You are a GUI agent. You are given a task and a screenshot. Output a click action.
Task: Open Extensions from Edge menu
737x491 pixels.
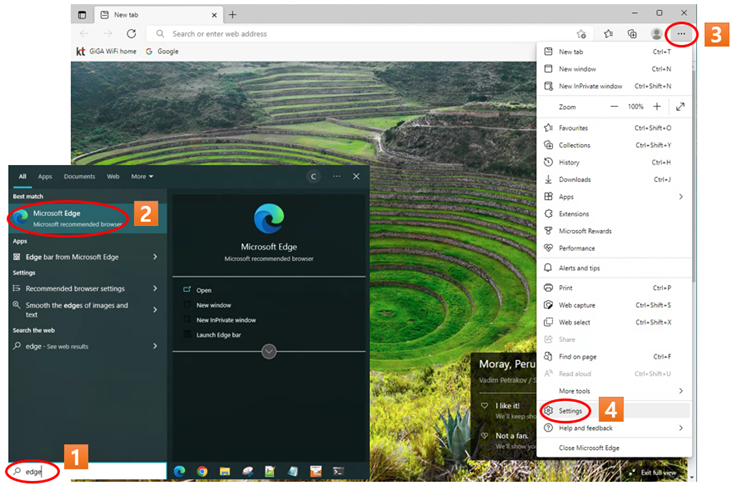coord(613,214)
